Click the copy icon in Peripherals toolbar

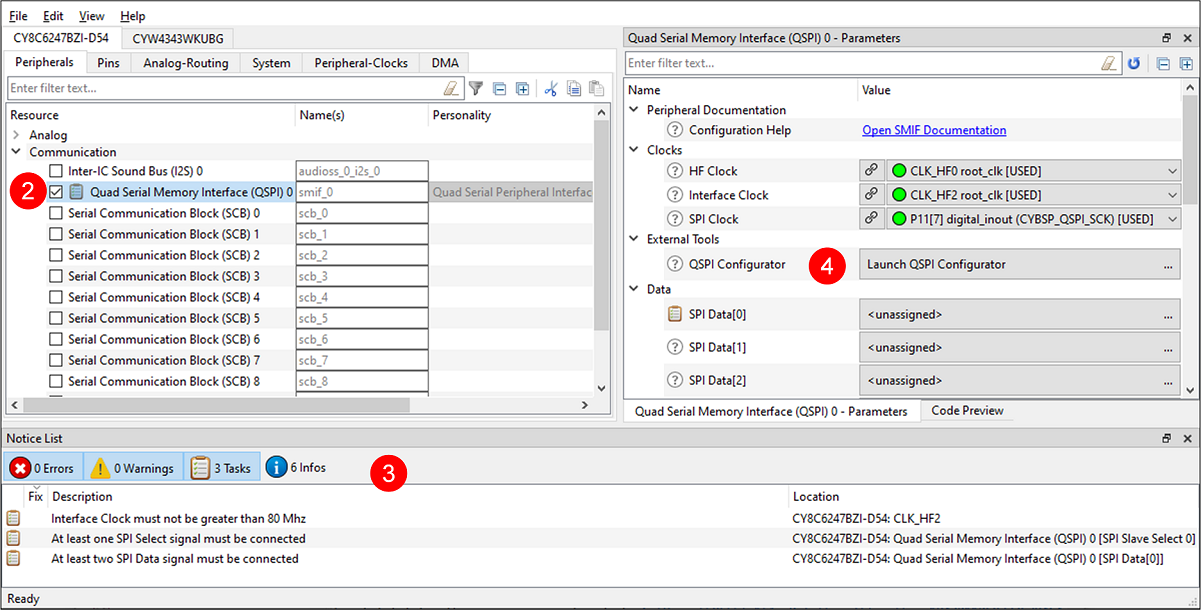tap(574, 88)
